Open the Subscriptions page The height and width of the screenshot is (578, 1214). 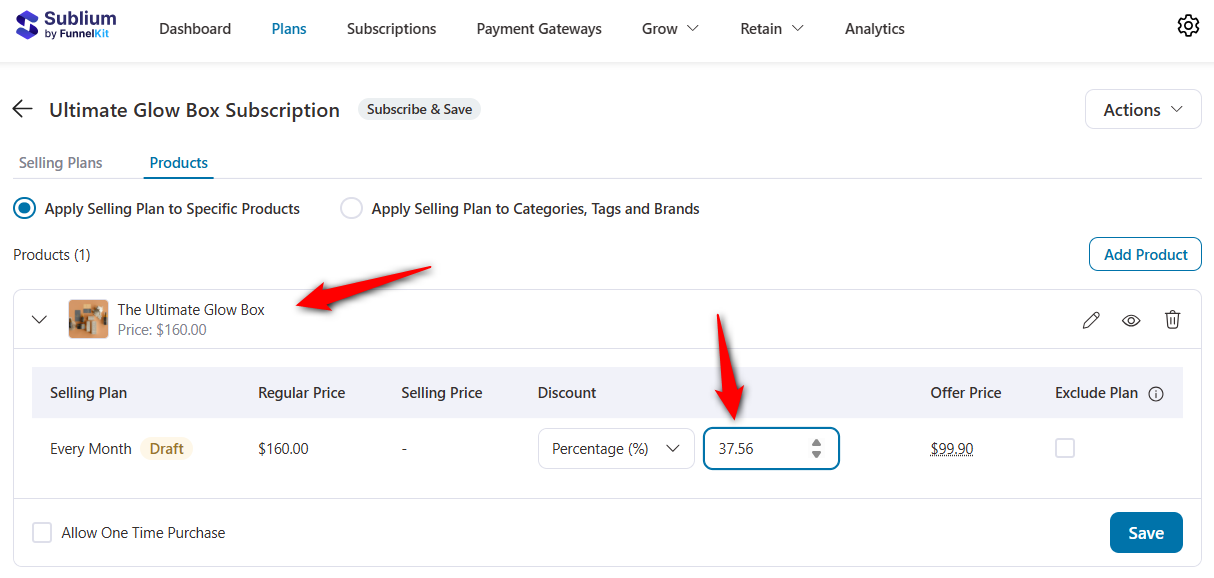coord(391,28)
